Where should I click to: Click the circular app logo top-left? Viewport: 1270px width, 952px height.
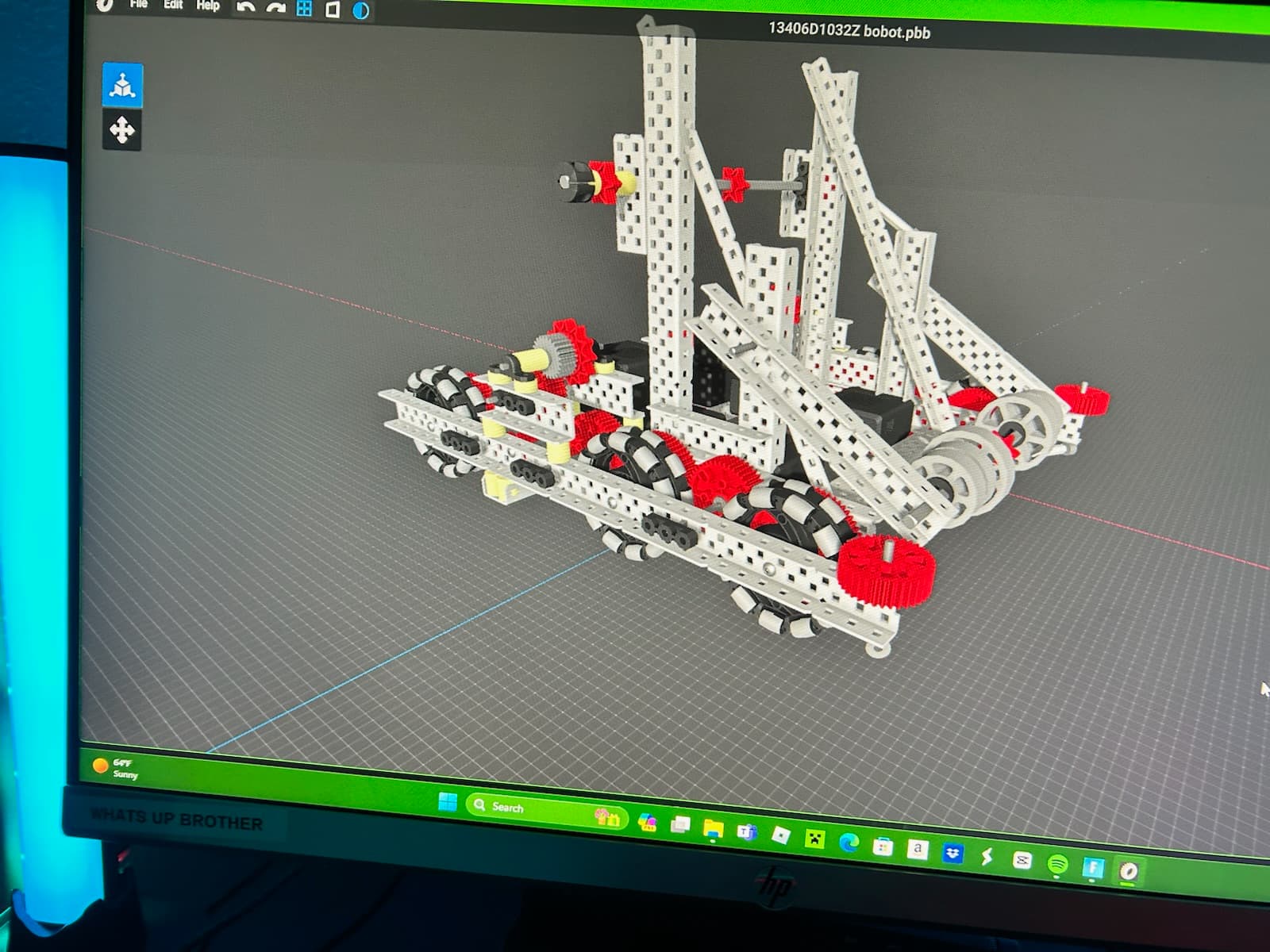104,6
